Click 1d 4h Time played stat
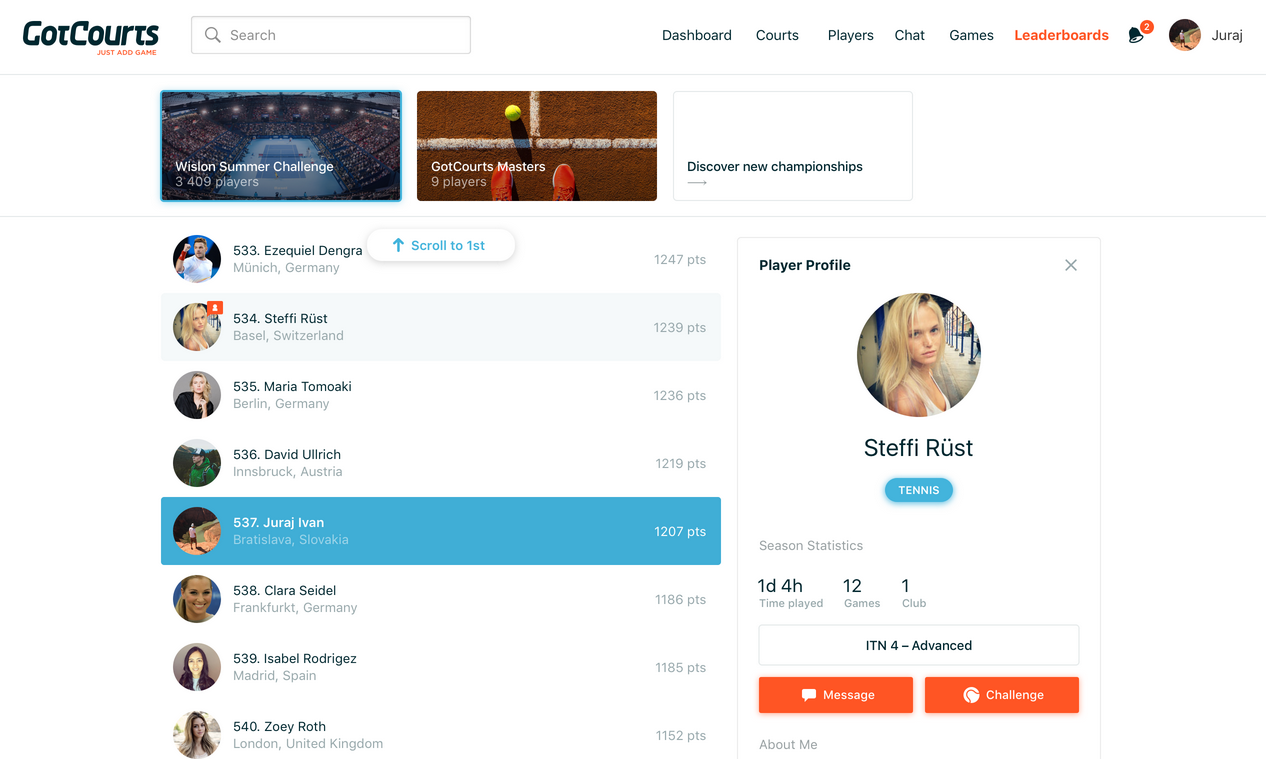This screenshot has height=759, width=1266. point(790,593)
